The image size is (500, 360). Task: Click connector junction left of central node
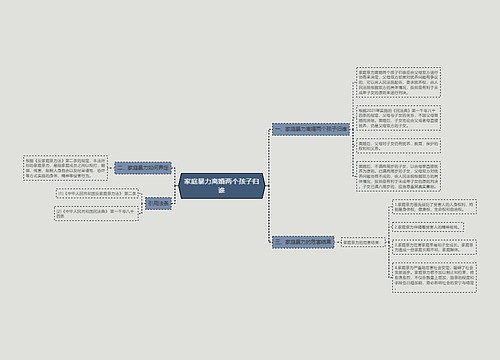point(176,186)
